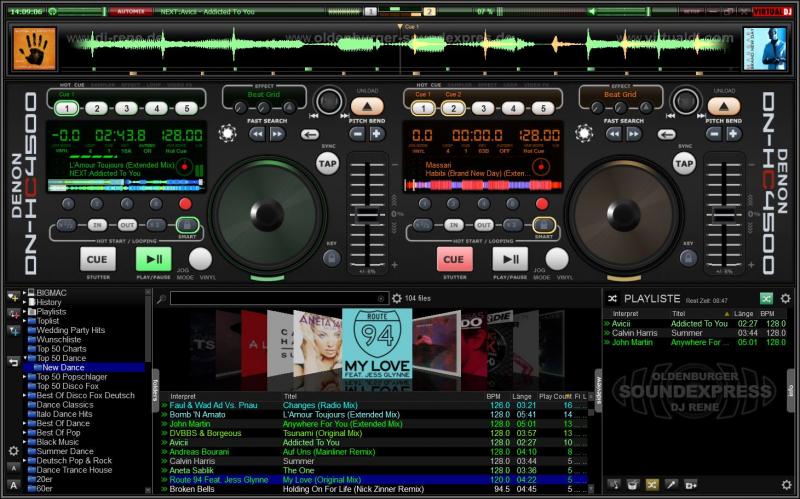This screenshot has width=800, height=499.
Task: Set loop IN on left deck
Action: pyautogui.click(x=97, y=225)
